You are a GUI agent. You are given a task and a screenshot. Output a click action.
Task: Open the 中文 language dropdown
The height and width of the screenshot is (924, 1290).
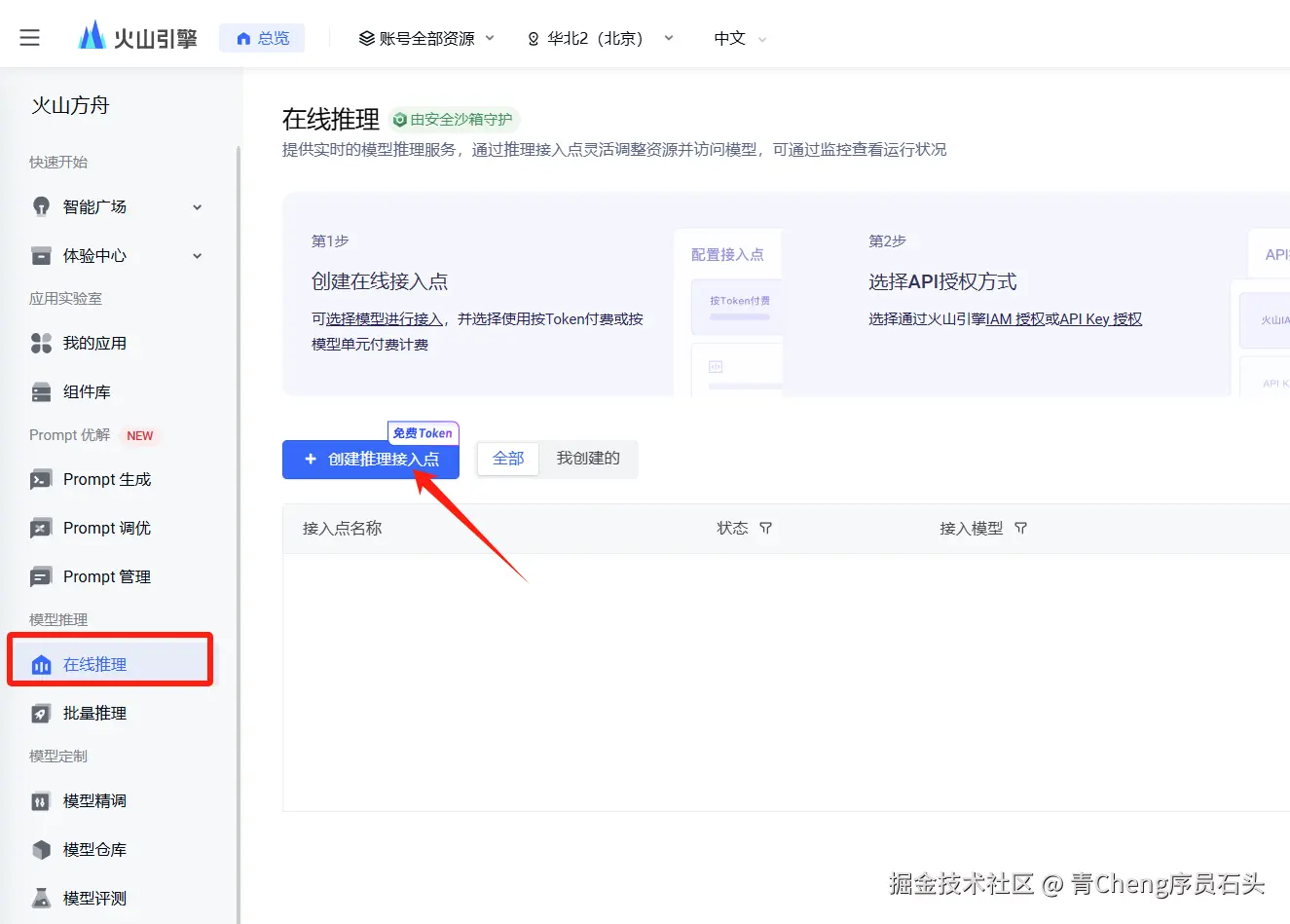pos(740,38)
